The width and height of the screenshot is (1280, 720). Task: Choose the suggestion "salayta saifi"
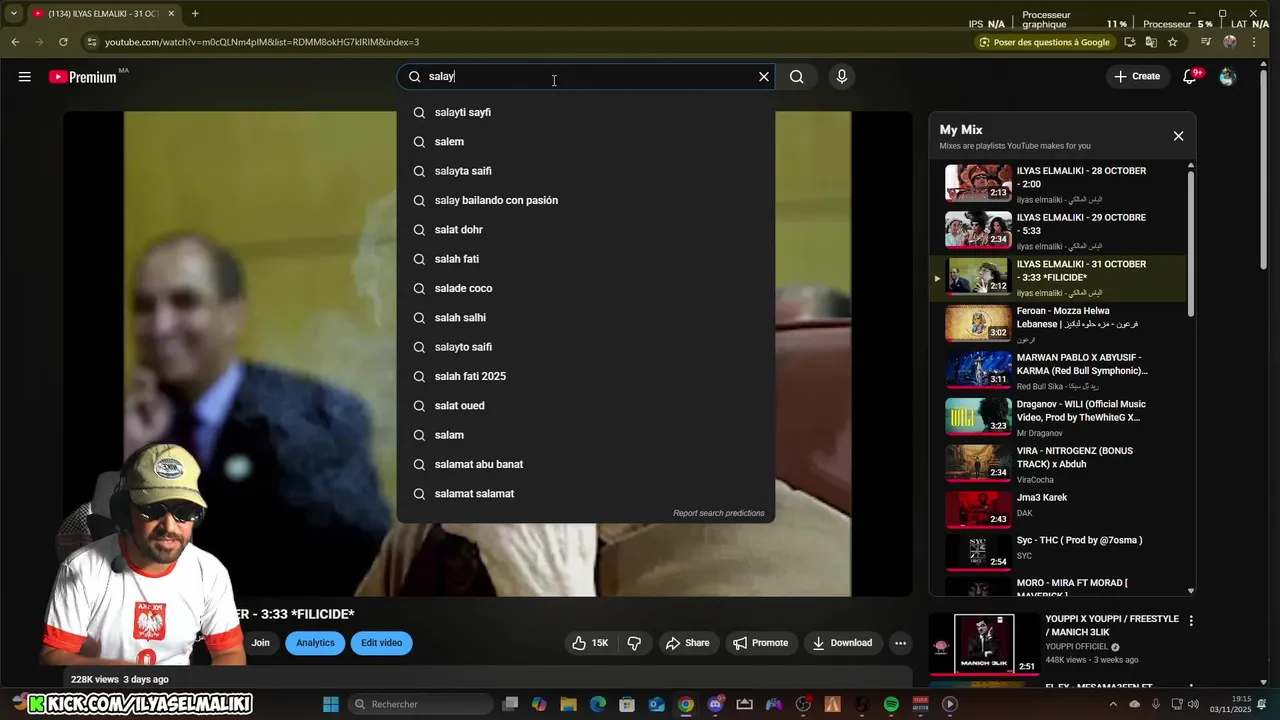tap(586, 171)
